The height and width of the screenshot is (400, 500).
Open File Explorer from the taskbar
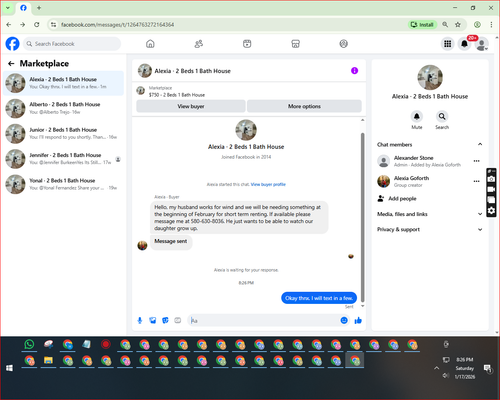[48, 360]
